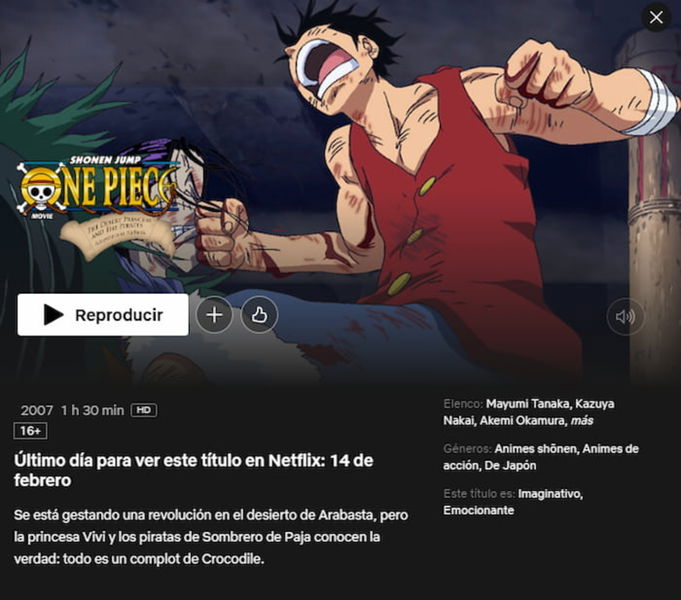Expand full cast list via más
Screen dimensions: 681x600
(x=582, y=421)
